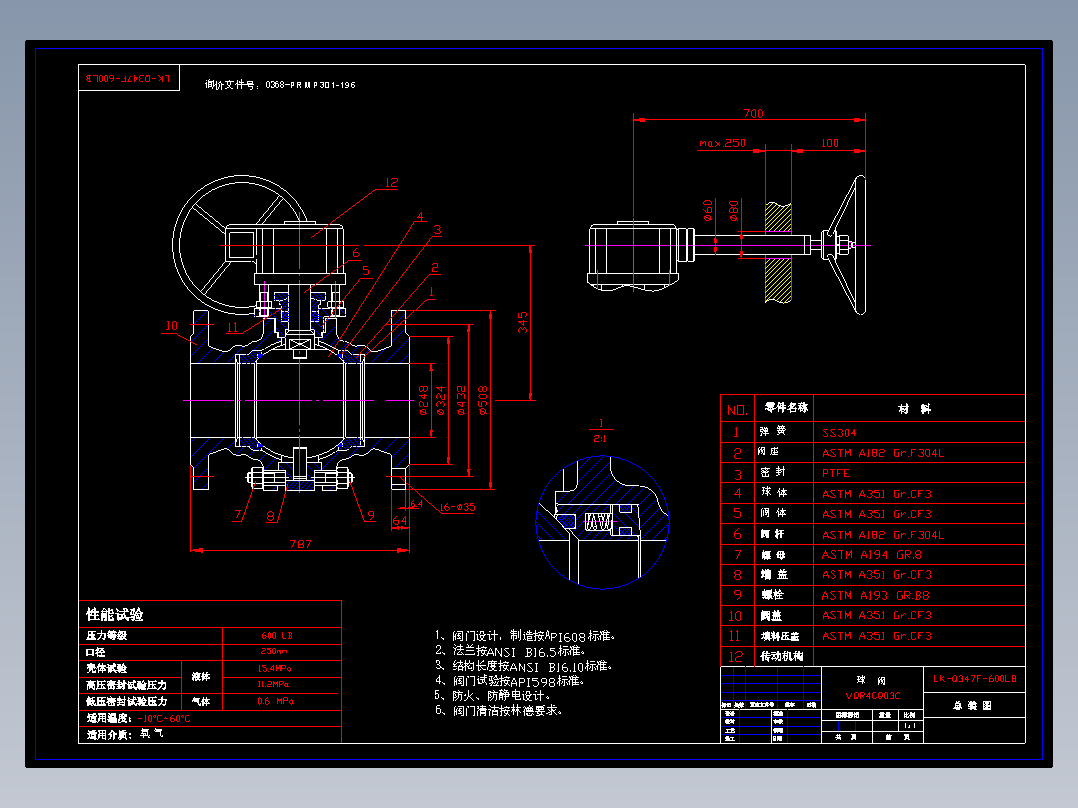
Task: Select the "材料" column header
Action: pyautogui.click(x=914, y=409)
